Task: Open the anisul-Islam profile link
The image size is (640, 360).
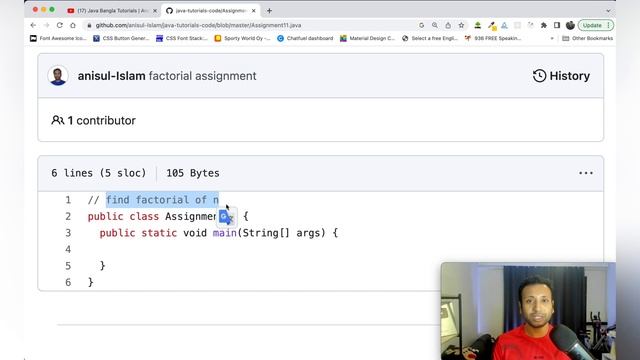Action: click(x=111, y=76)
